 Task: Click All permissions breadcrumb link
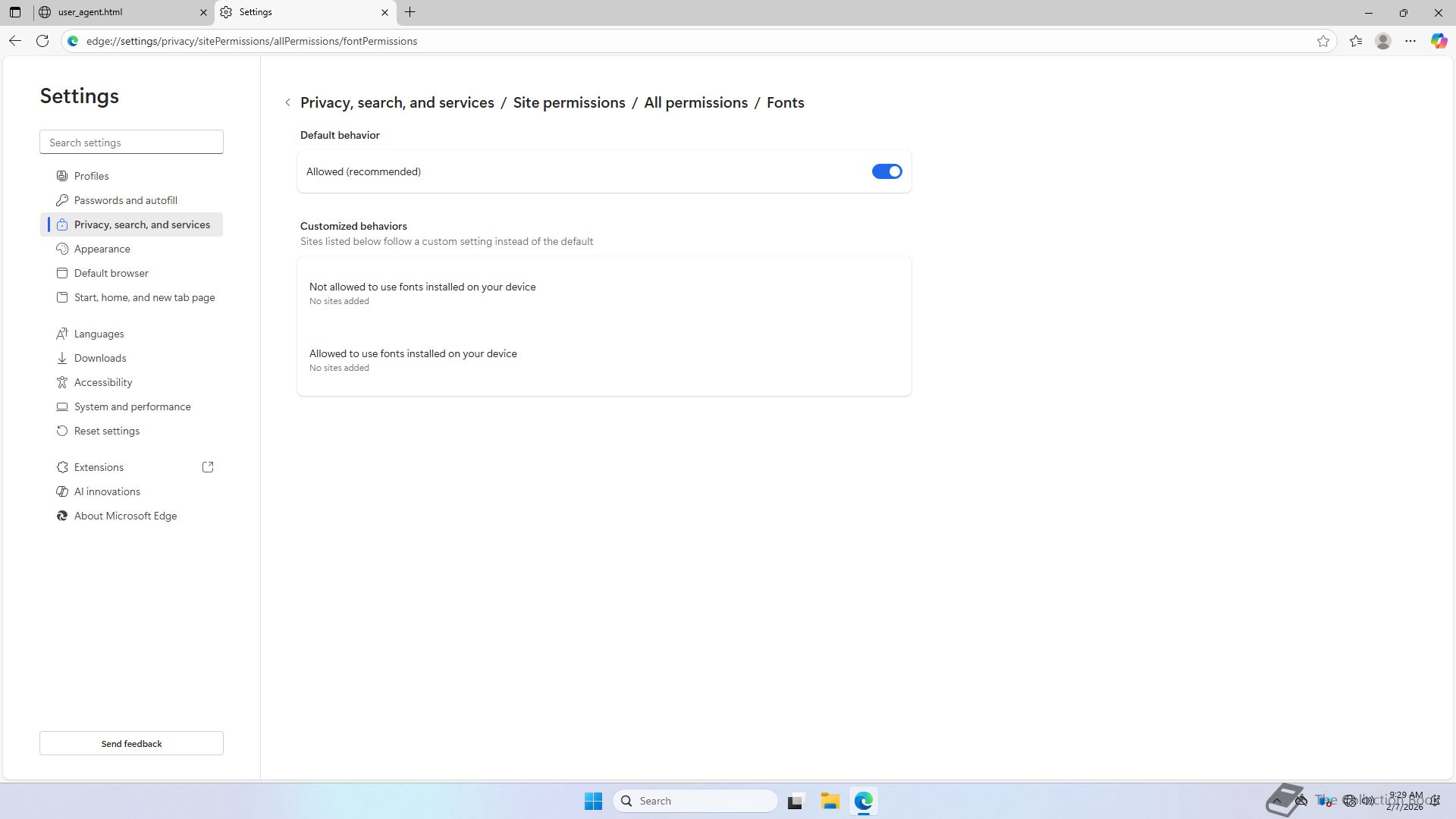[695, 102]
